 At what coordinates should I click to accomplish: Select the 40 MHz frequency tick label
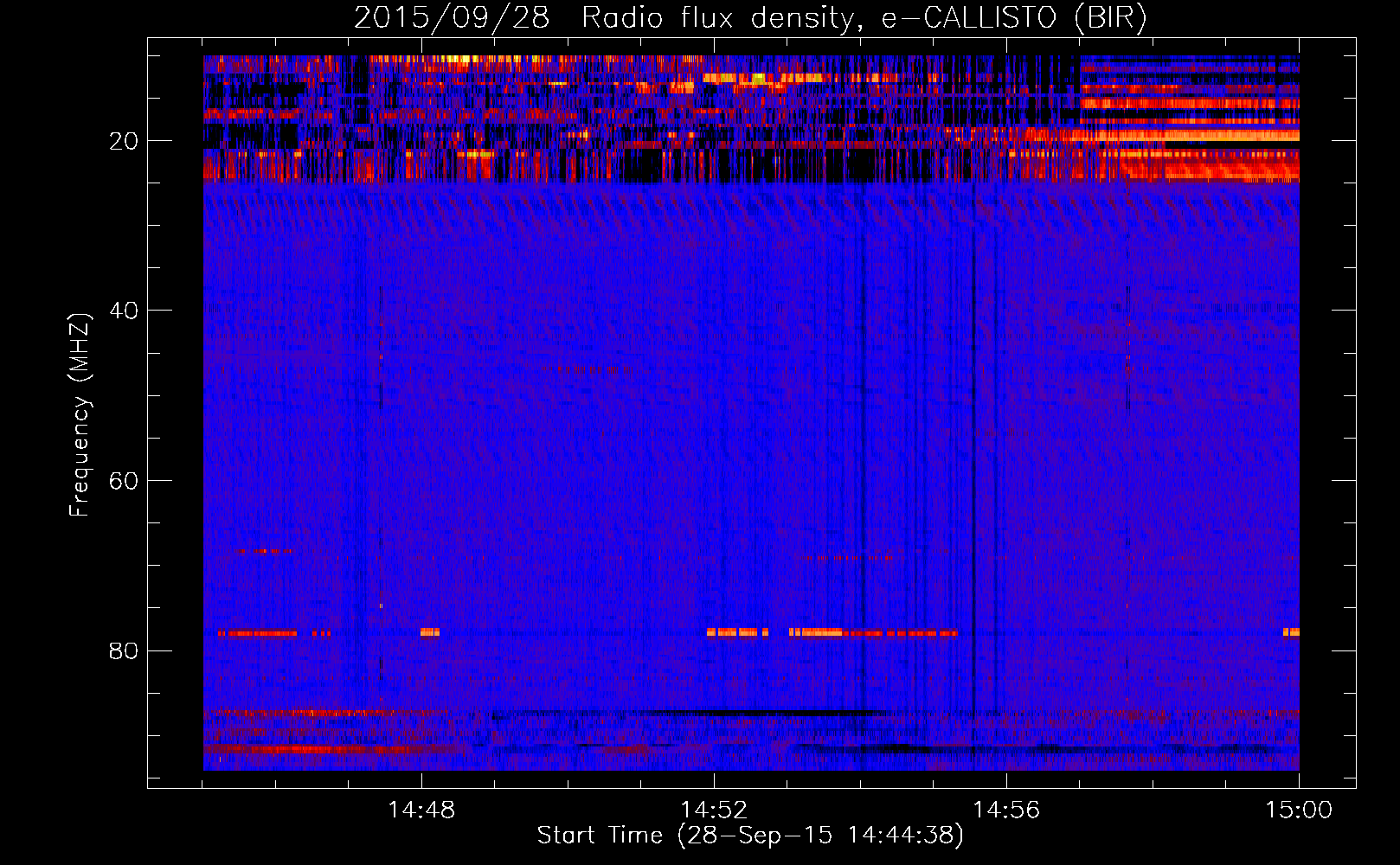tap(124, 311)
